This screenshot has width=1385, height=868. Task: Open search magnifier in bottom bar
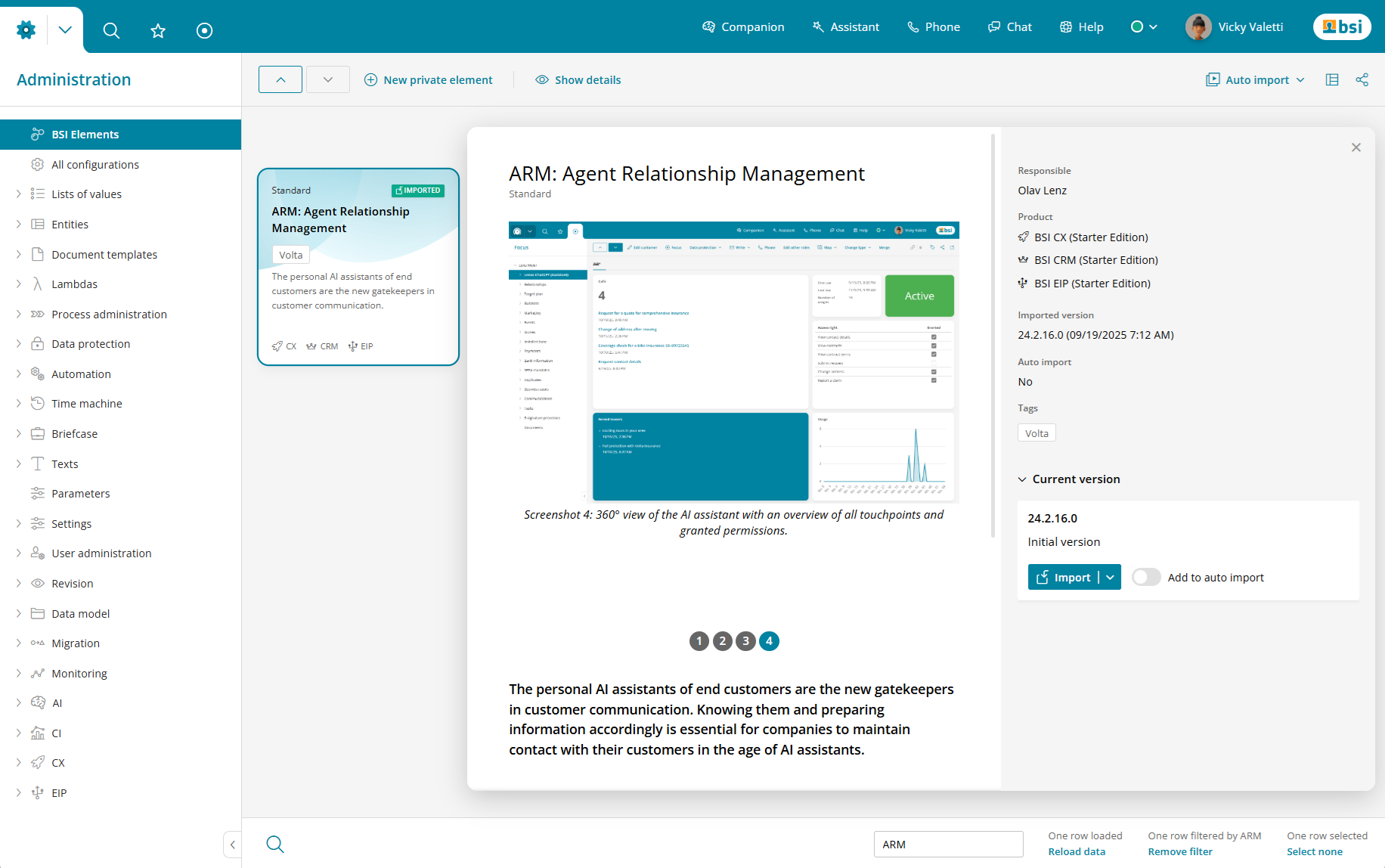pyautogui.click(x=275, y=844)
